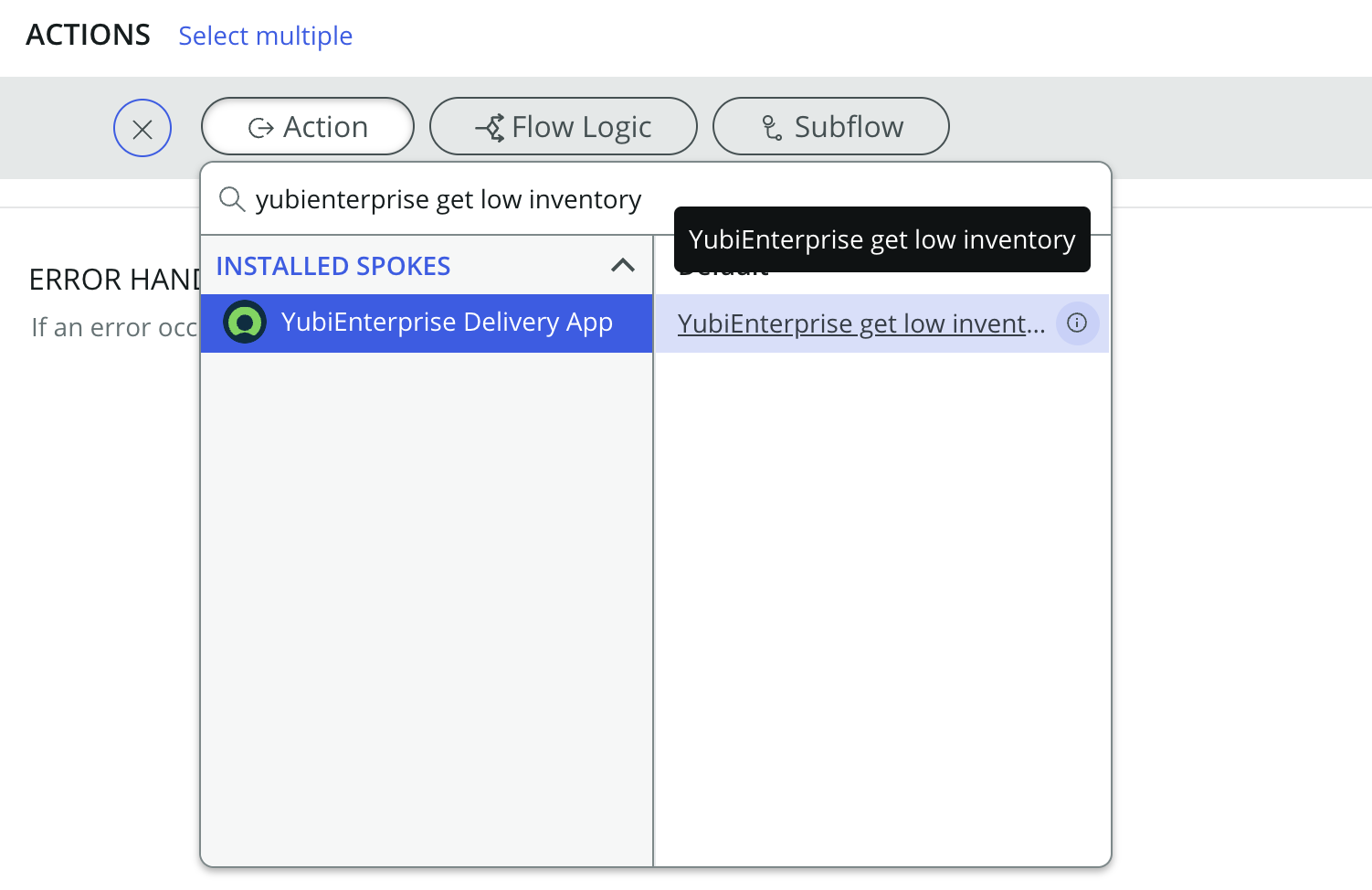This screenshot has height=890, width=1372.
Task: Open the Flow Logic options
Action: pos(564,126)
